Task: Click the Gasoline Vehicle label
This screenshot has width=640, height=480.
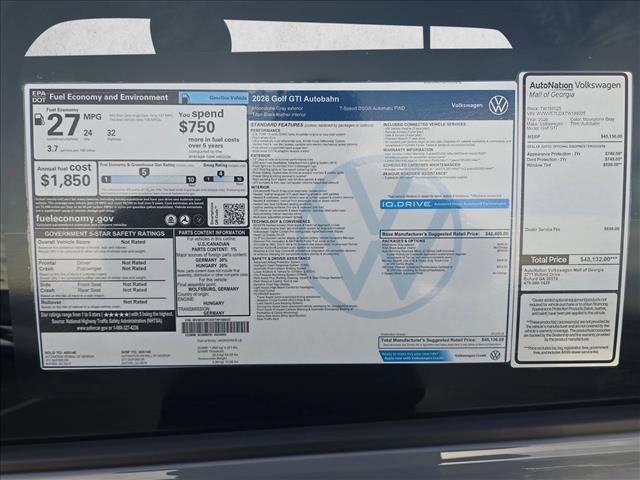Action: [x=228, y=98]
